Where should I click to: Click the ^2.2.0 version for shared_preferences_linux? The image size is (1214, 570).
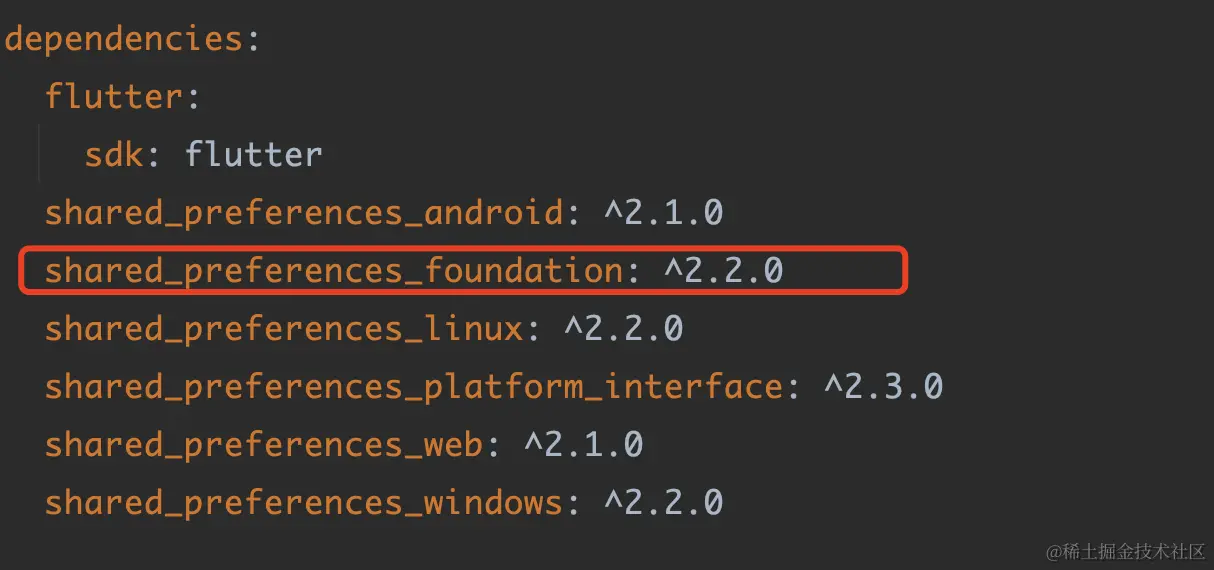pyautogui.click(x=623, y=329)
